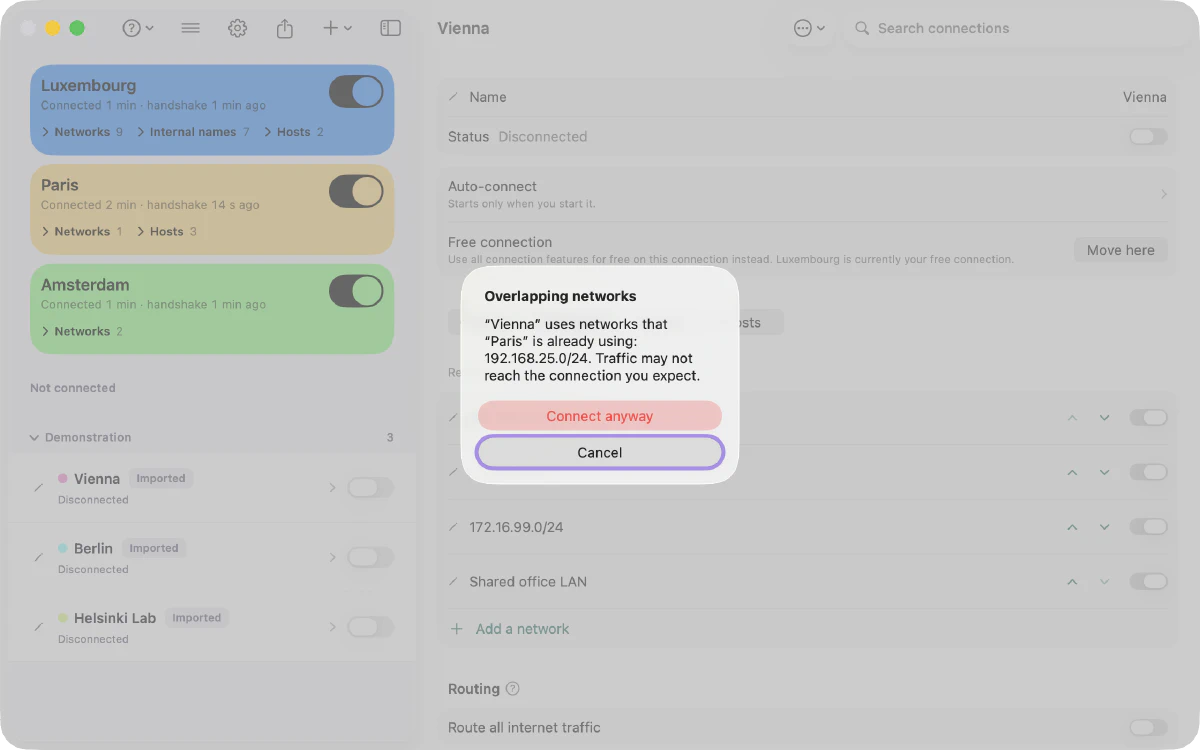
Task: Move 172.16.99.0/24 network up
Action: tap(1072, 527)
